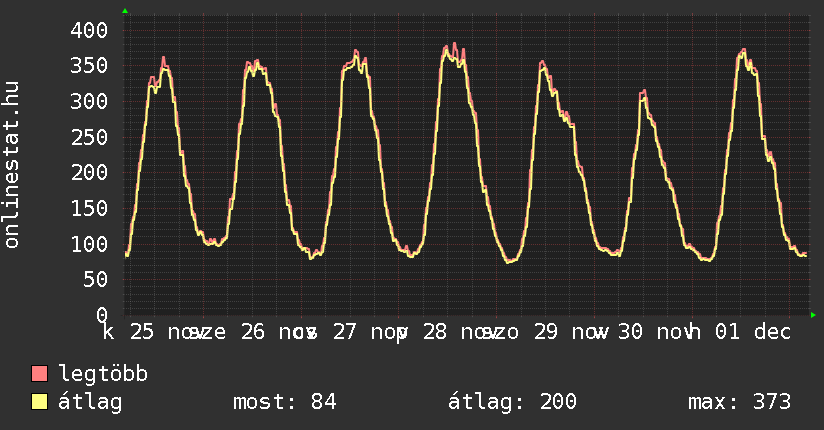Click the yellow átlag legend swatch
Viewport: 824px width, 430px height.
pyautogui.click(x=40, y=403)
